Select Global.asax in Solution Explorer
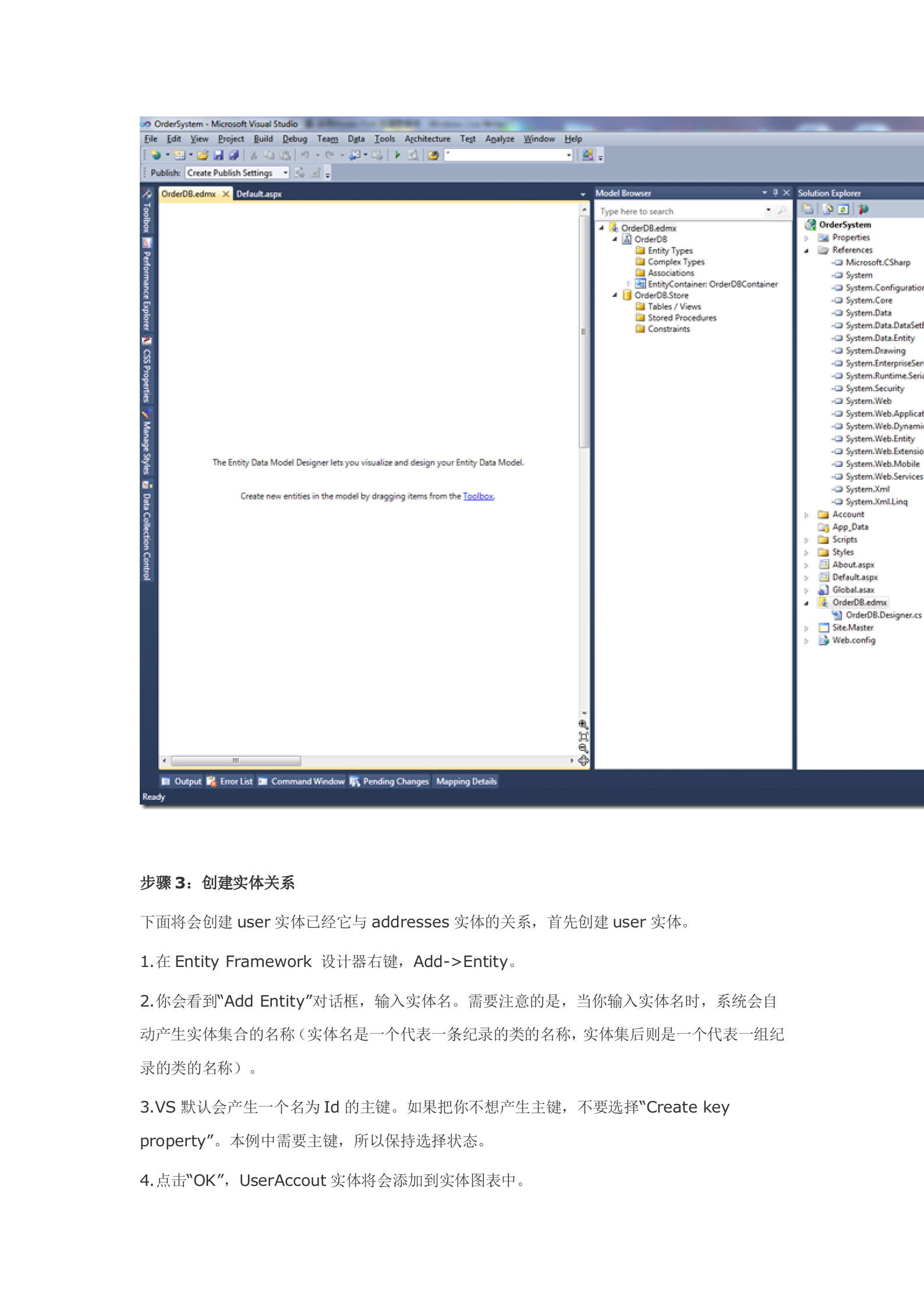This screenshot has height=1307, width=924. coord(847,590)
